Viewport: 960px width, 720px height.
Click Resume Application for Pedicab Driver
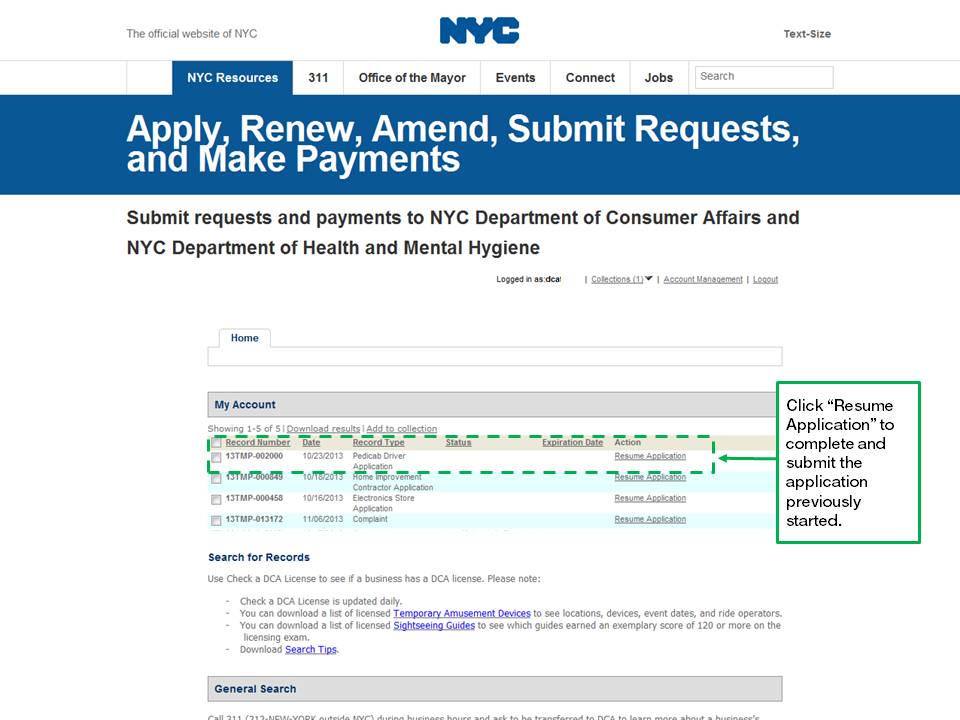point(650,456)
